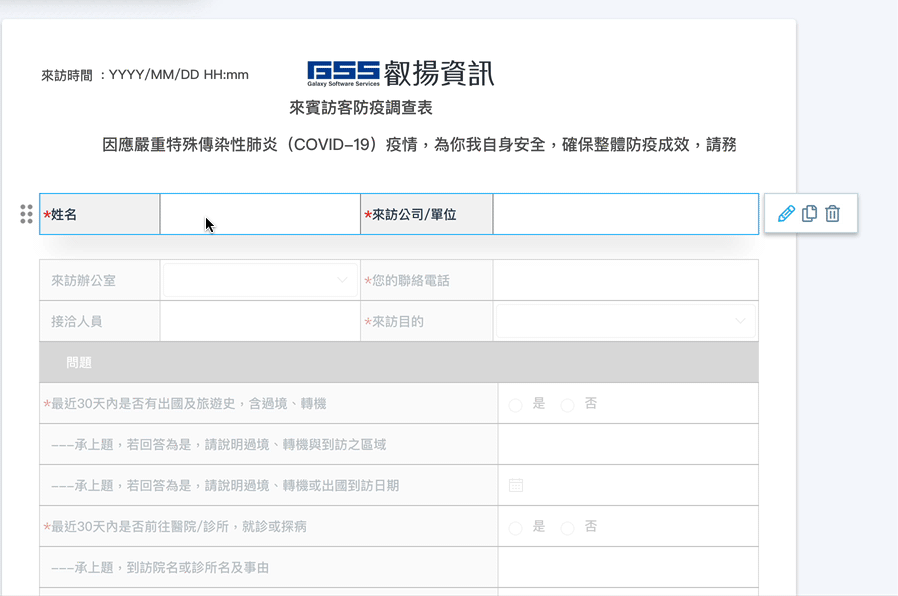Click the trash delete icon

832,214
